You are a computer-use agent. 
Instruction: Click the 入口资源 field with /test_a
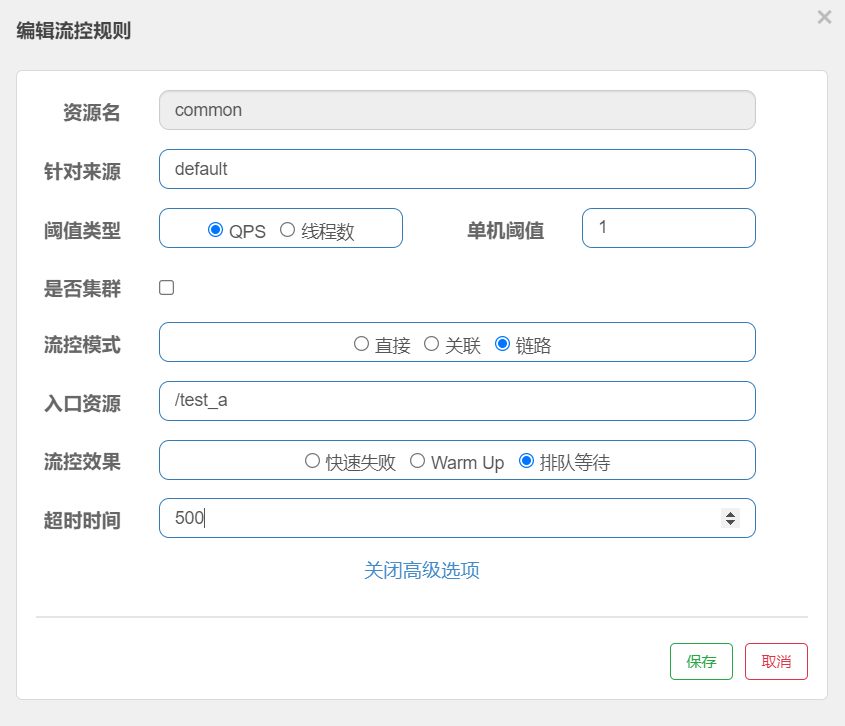(457, 401)
